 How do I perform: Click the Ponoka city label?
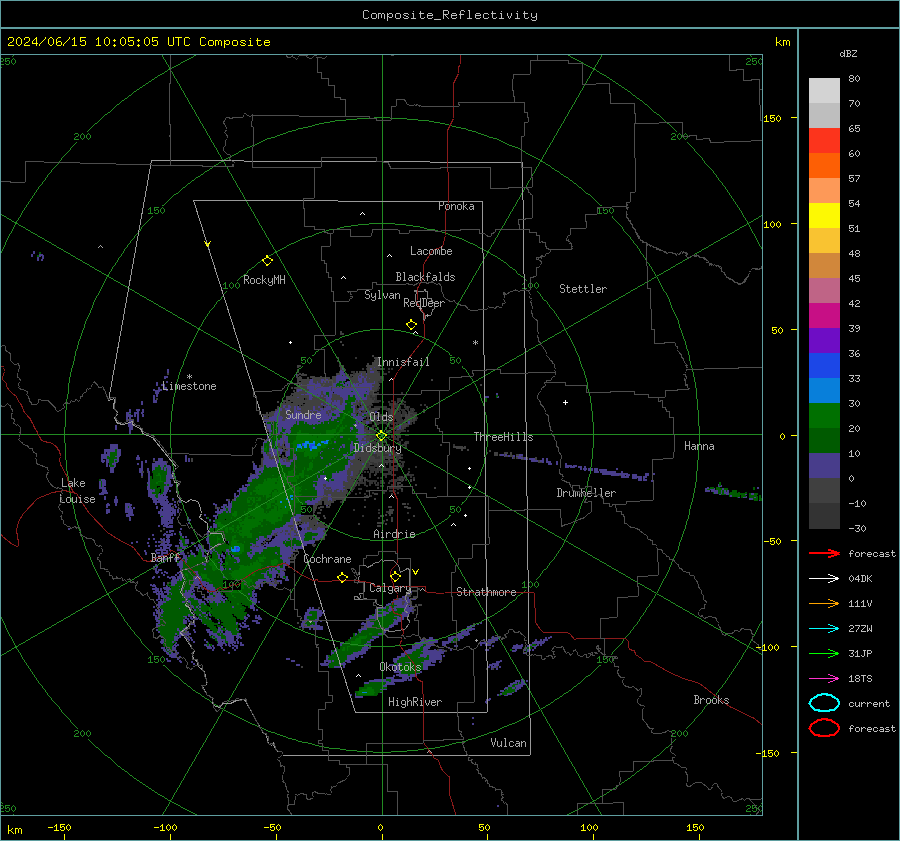[456, 206]
